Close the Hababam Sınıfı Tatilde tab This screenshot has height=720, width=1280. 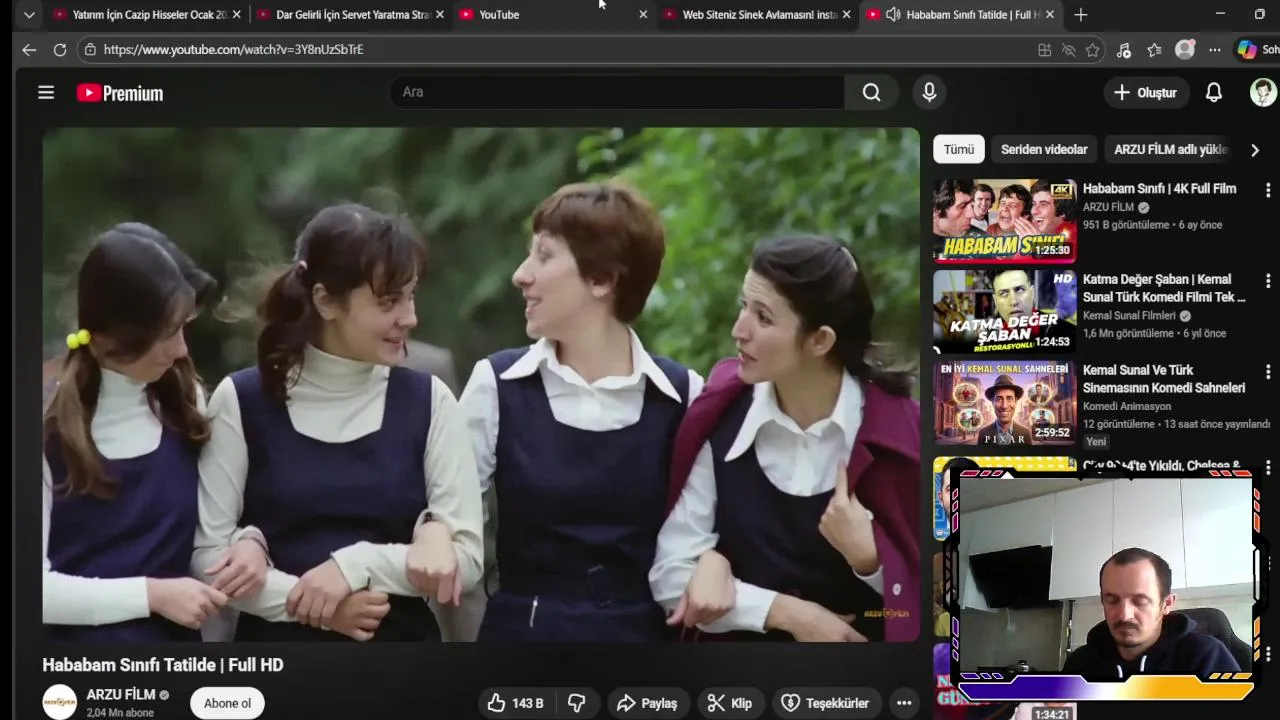point(1050,15)
